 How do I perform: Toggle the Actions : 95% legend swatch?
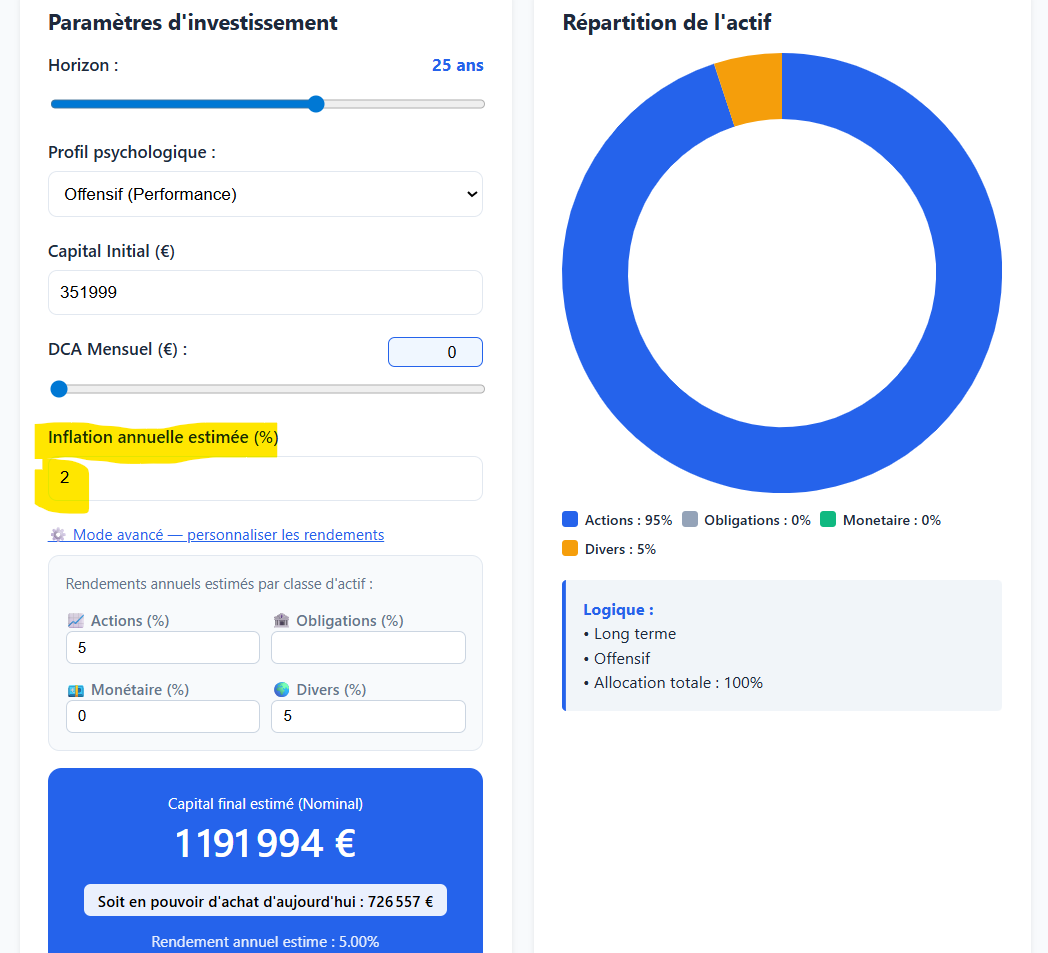570,519
